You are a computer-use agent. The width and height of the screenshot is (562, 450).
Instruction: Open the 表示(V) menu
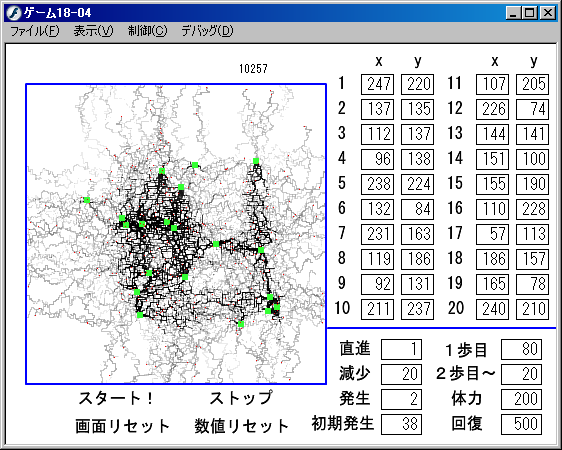click(93, 31)
